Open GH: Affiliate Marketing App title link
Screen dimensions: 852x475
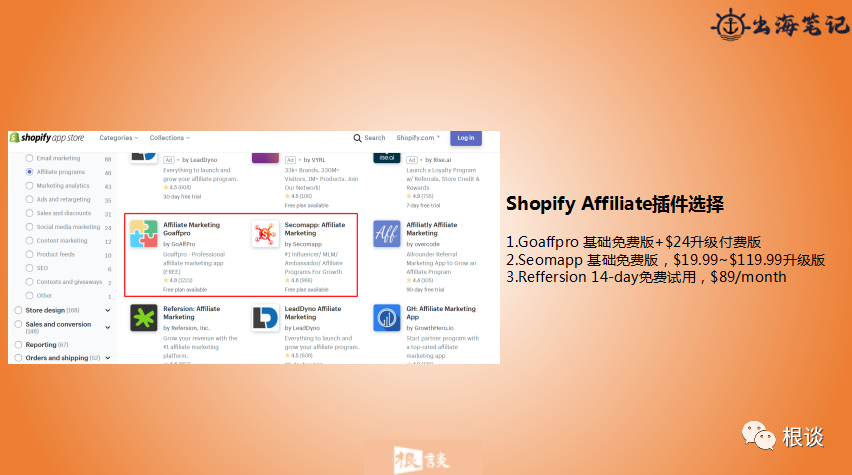pyautogui.click(x=441, y=312)
